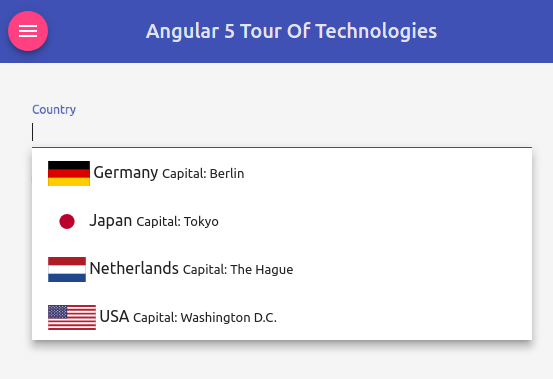This screenshot has width=553, height=379.
Task: Click the 'Capital: Berlin' text
Action: tap(203, 174)
